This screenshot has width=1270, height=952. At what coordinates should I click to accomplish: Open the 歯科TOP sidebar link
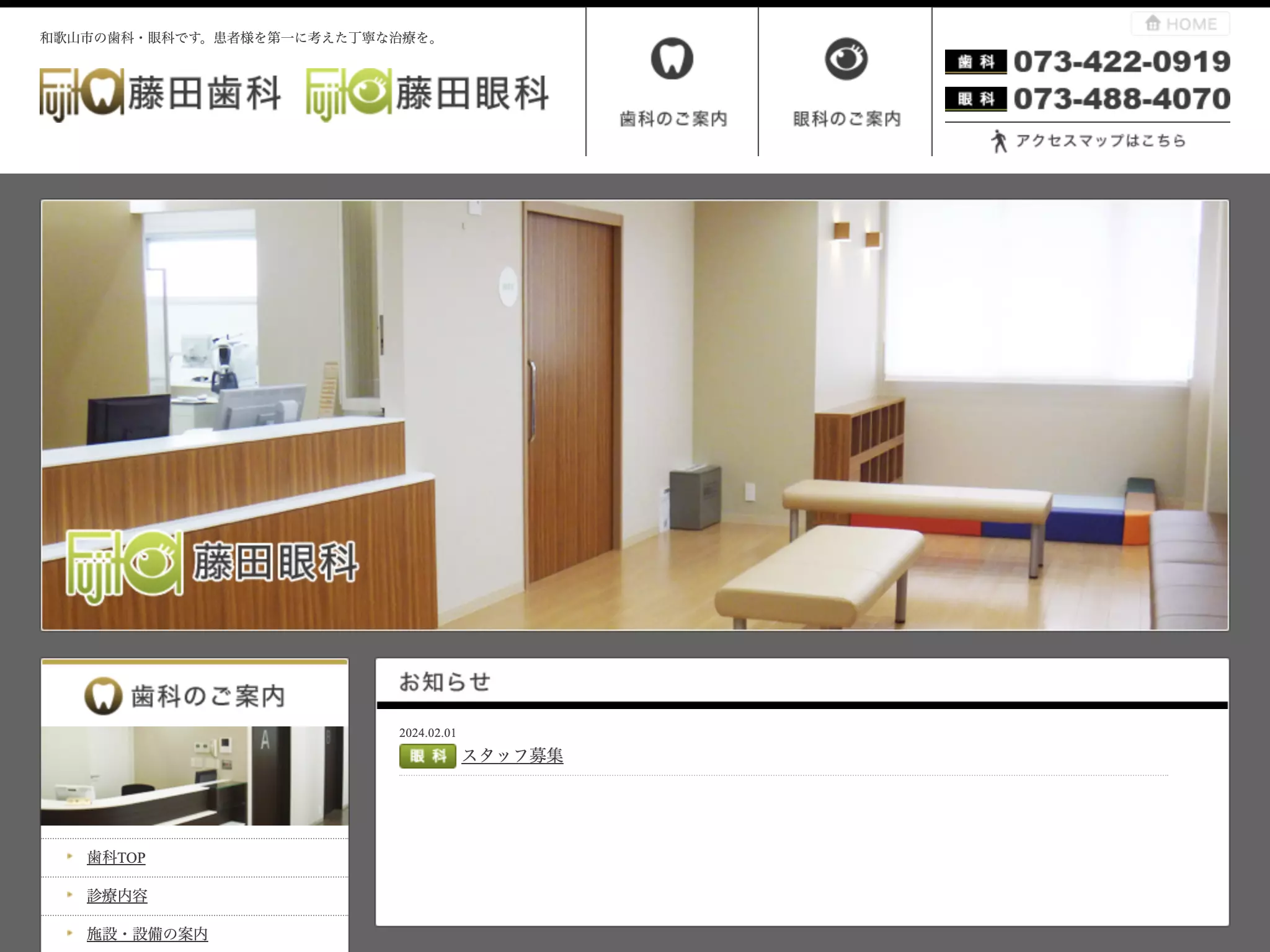coord(116,857)
